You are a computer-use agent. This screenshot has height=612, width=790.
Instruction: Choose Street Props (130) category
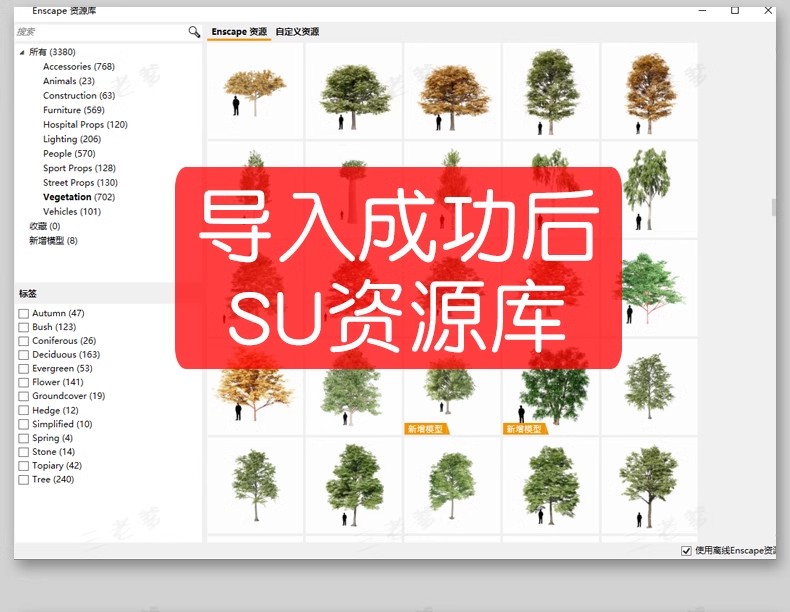pos(80,182)
